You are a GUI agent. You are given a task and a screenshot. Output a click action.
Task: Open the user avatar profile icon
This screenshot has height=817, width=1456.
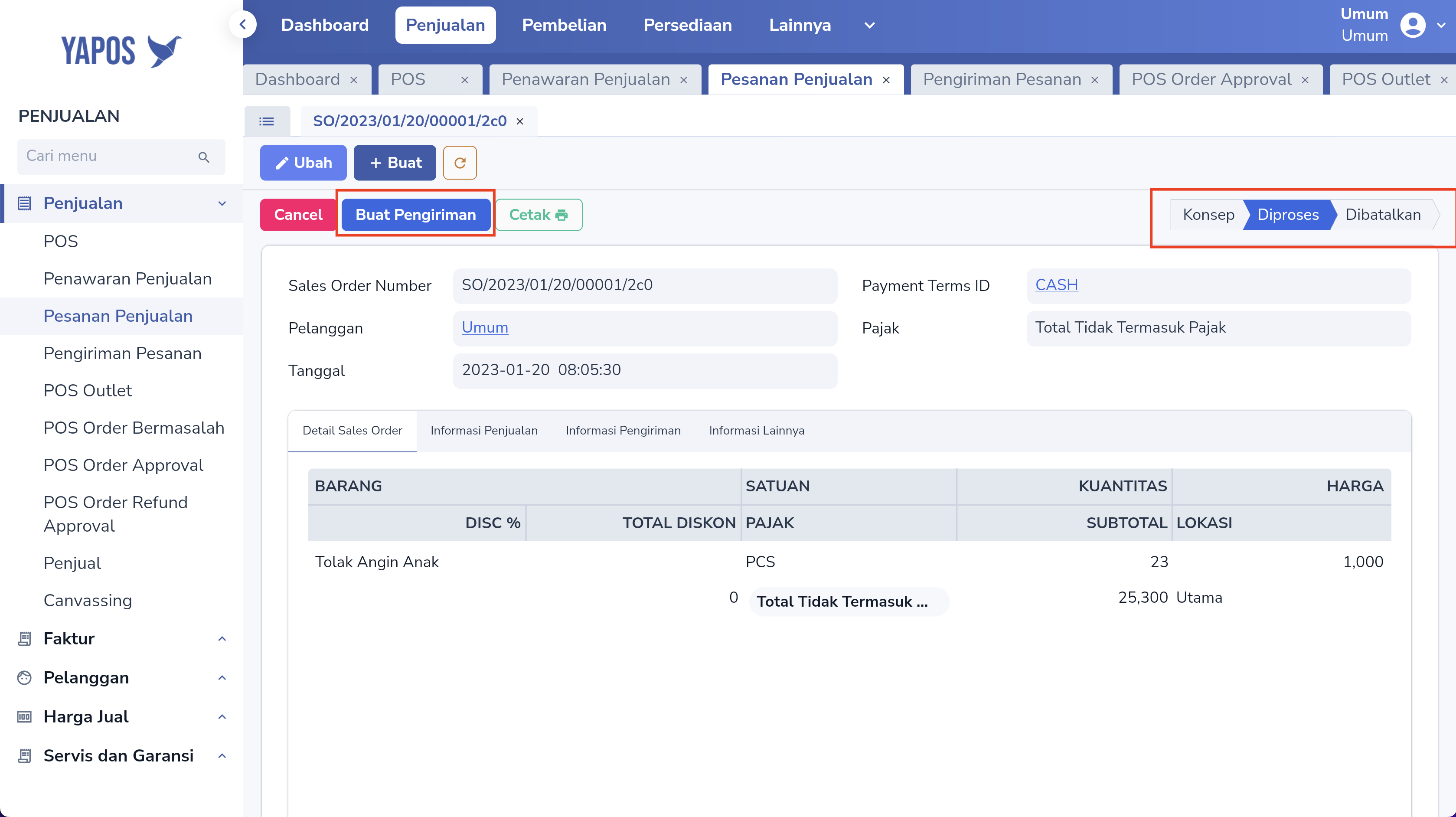tap(1413, 25)
